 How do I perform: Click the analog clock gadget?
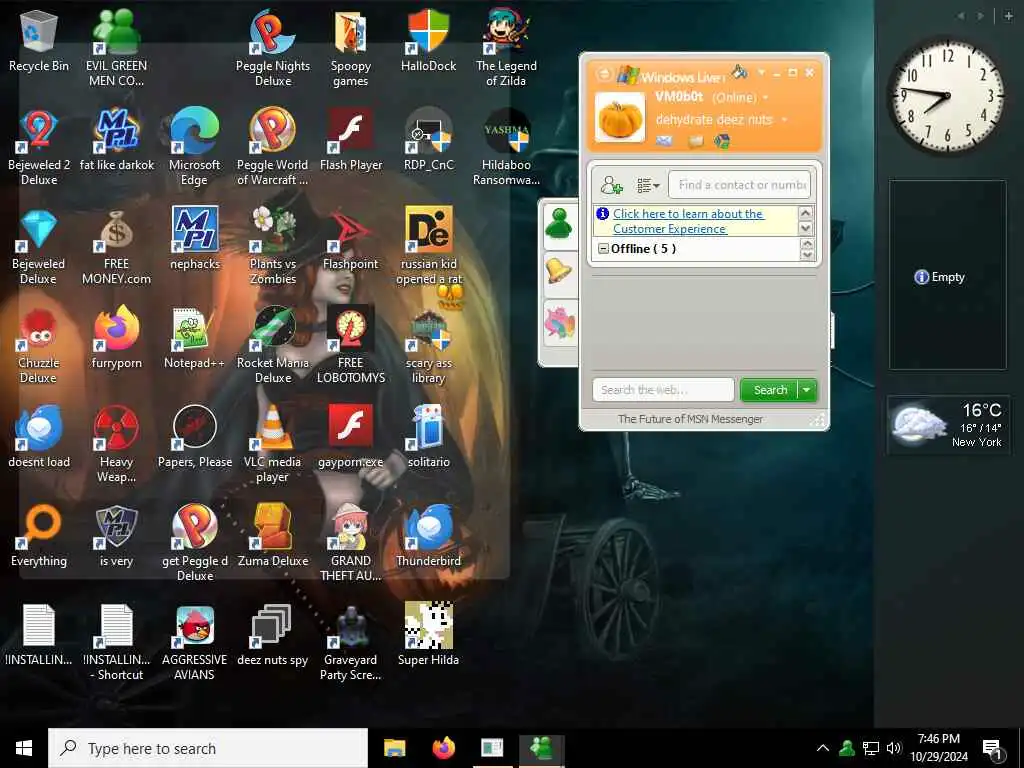(x=948, y=96)
